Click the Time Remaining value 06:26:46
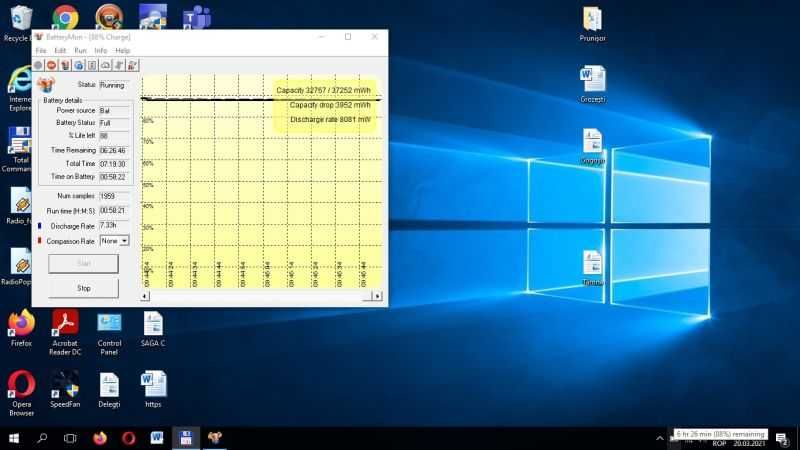Viewport: 800px width, 450px height. tap(114, 151)
